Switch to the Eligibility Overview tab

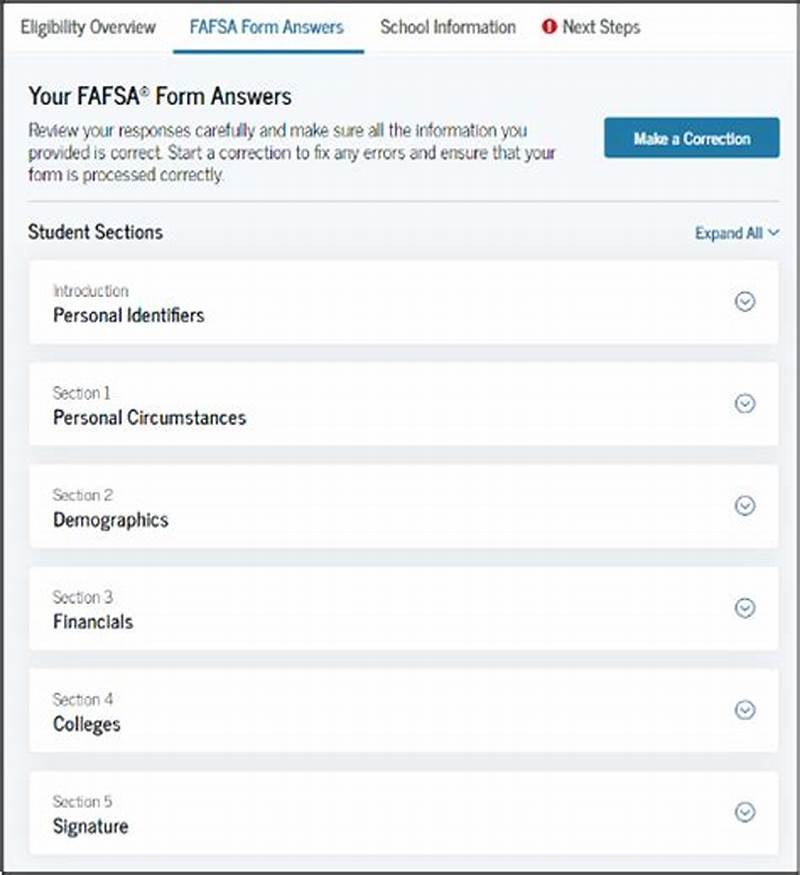[x=87, y=28]
